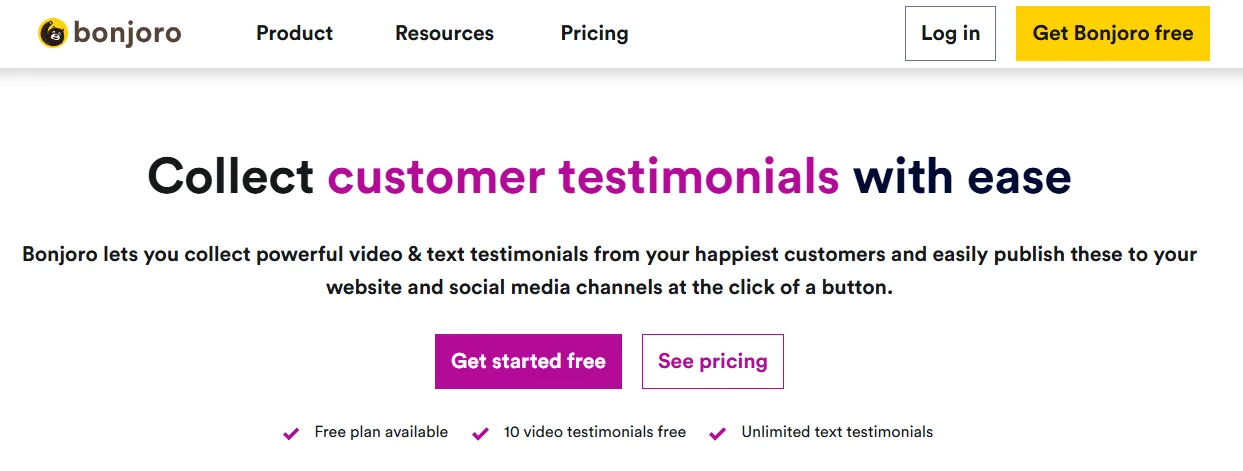1243x471 pixels.
Task: Open the Product menu
Action: [x=294, y=33]
